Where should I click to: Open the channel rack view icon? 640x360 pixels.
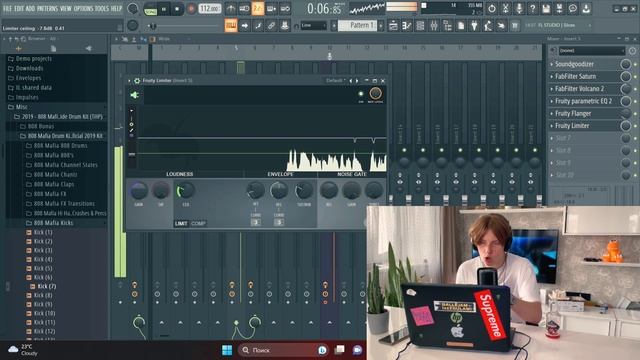click(420, 26)
